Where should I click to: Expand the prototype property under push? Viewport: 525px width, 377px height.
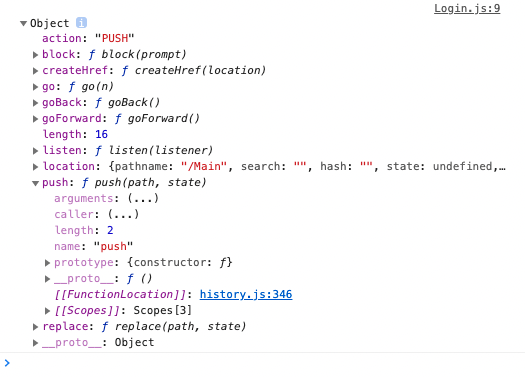[47, 263]
